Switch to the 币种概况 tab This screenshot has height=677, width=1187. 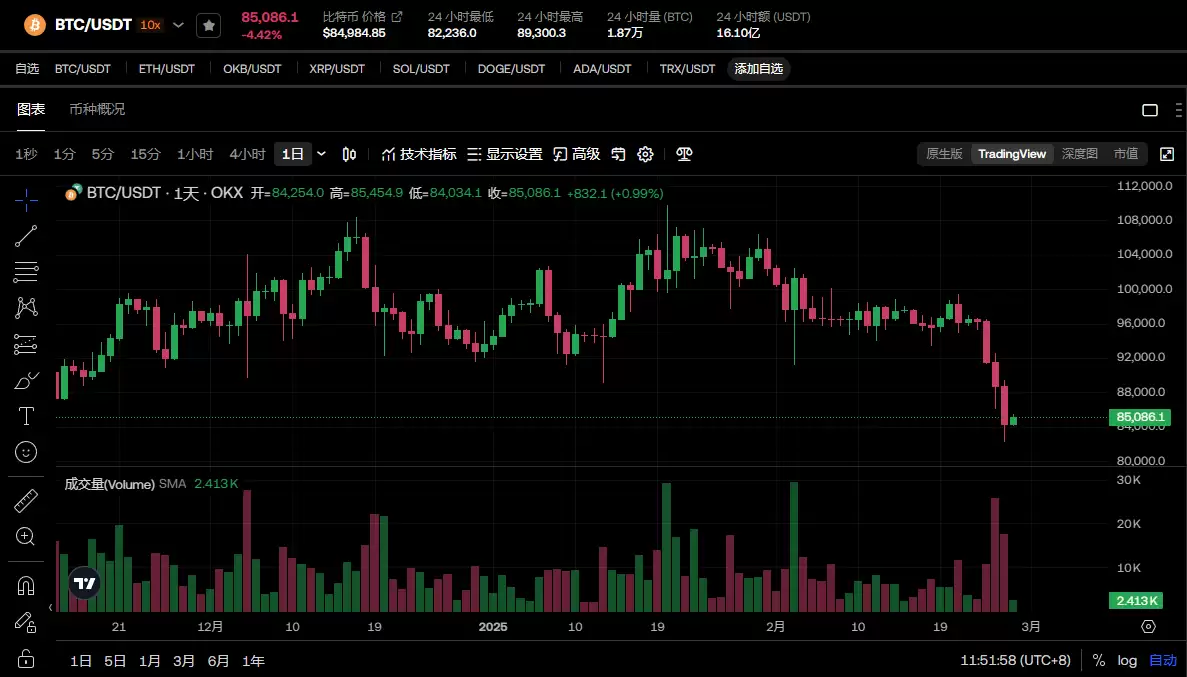coord(97,109)
